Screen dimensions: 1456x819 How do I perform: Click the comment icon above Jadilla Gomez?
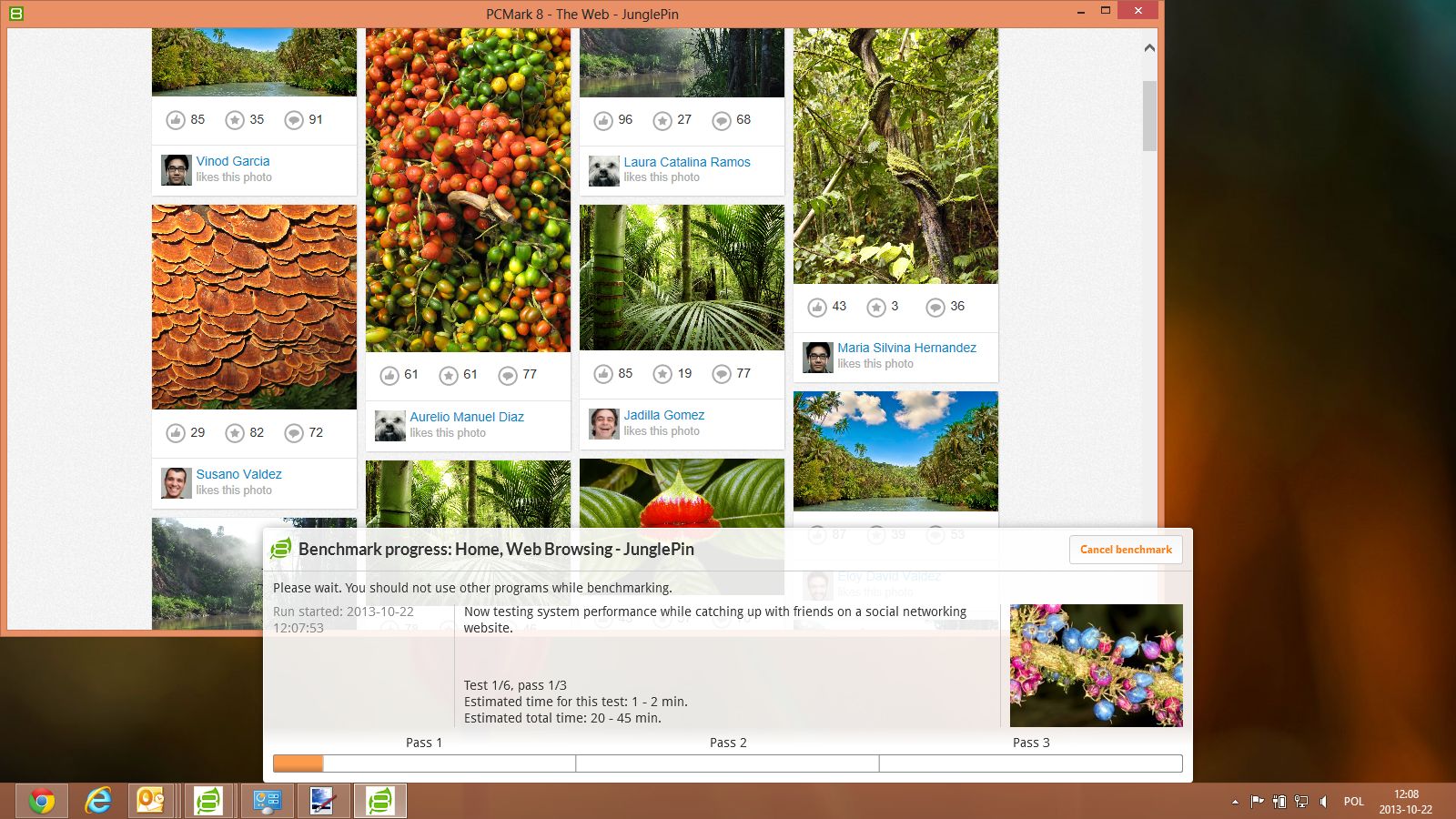(722, 374)
